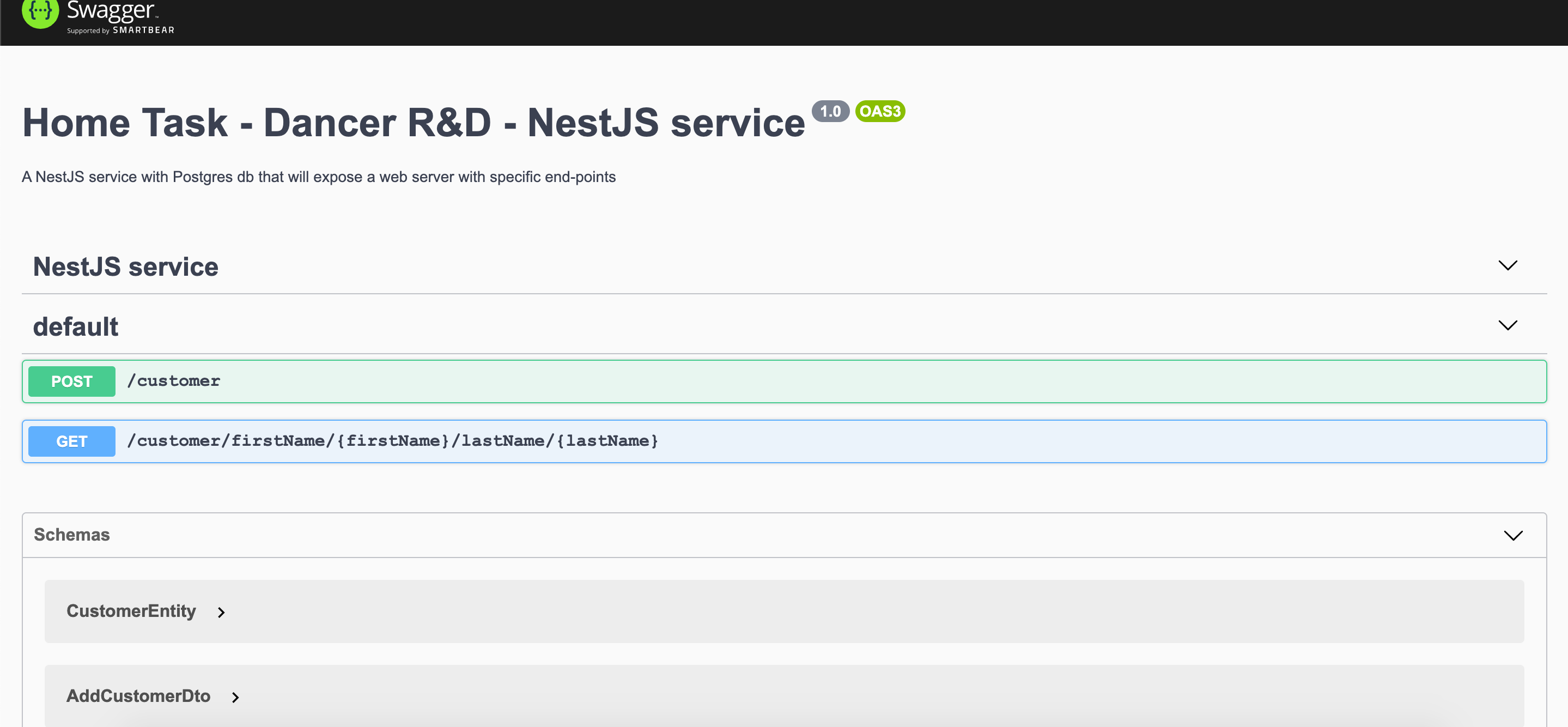The image size is (1568, 727).
Task: Click the /customer endpoint path text
Action: pos(174,381)
